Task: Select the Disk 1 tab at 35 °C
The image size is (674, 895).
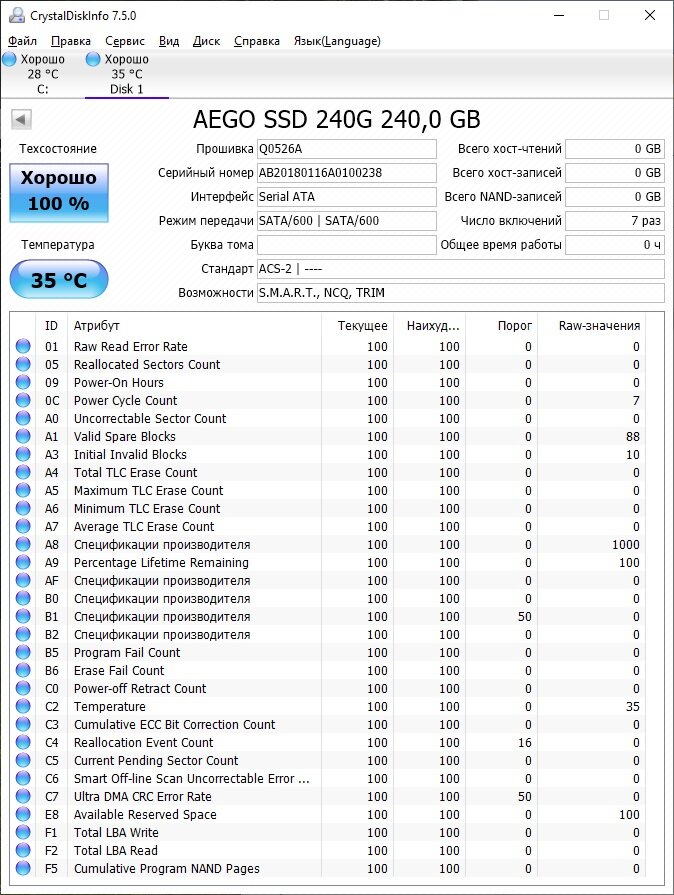Action: 127,74
